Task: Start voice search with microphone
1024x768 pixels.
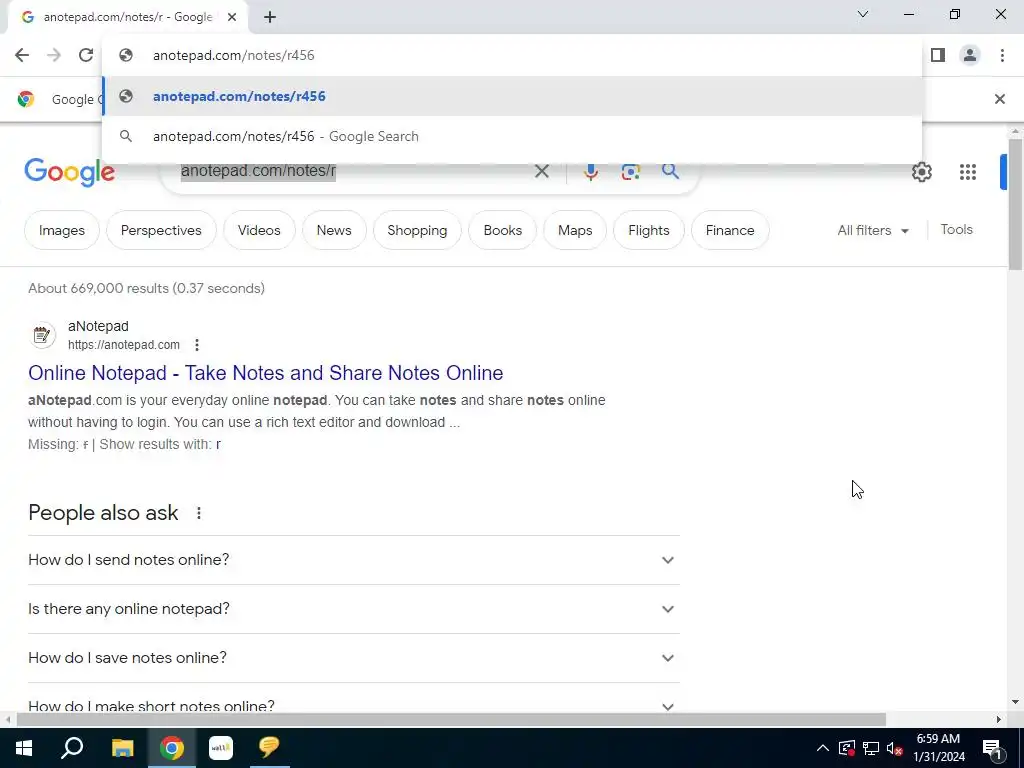Action: pos(590,171)
